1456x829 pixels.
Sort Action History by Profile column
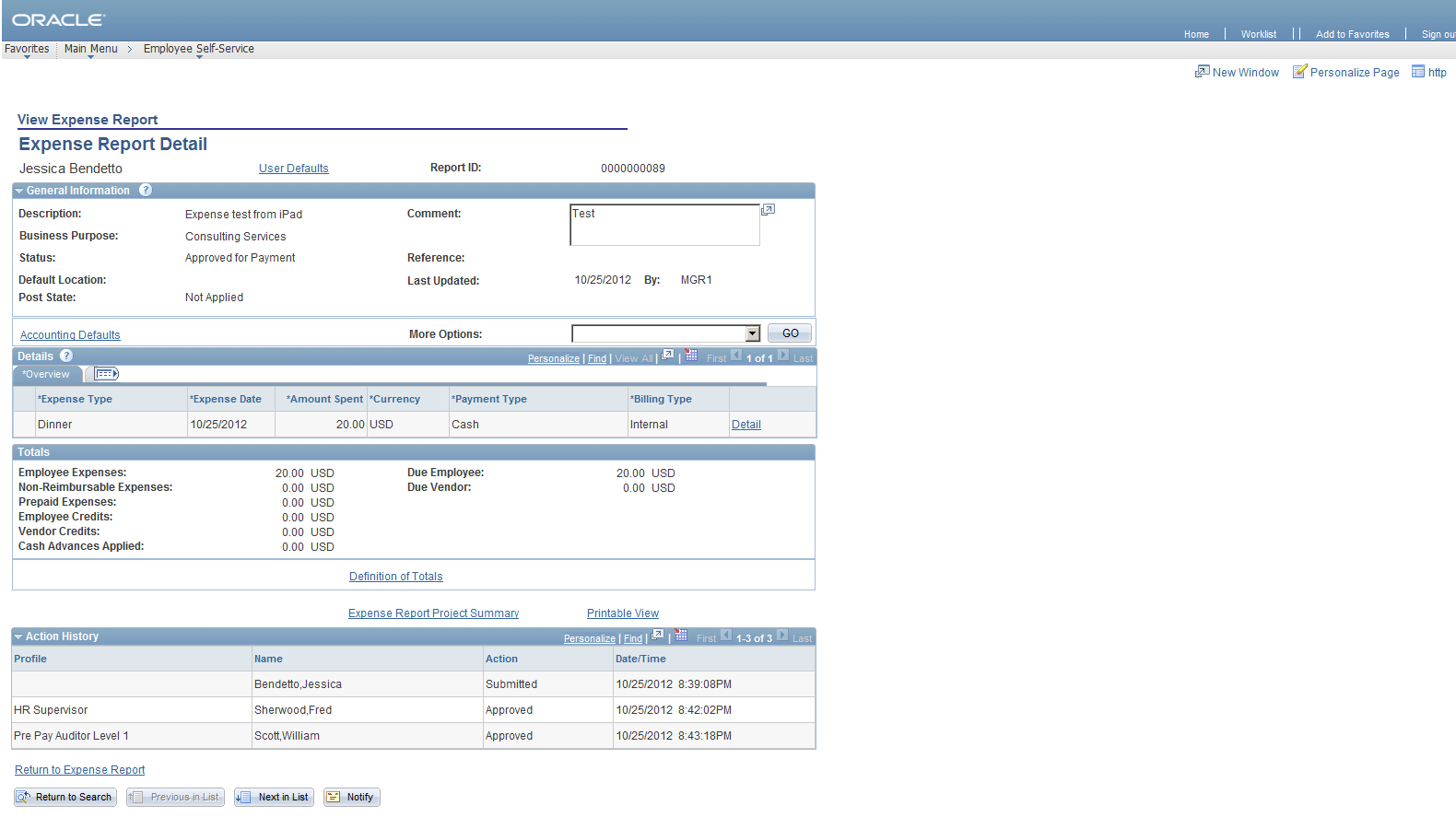tap(30, 659)
